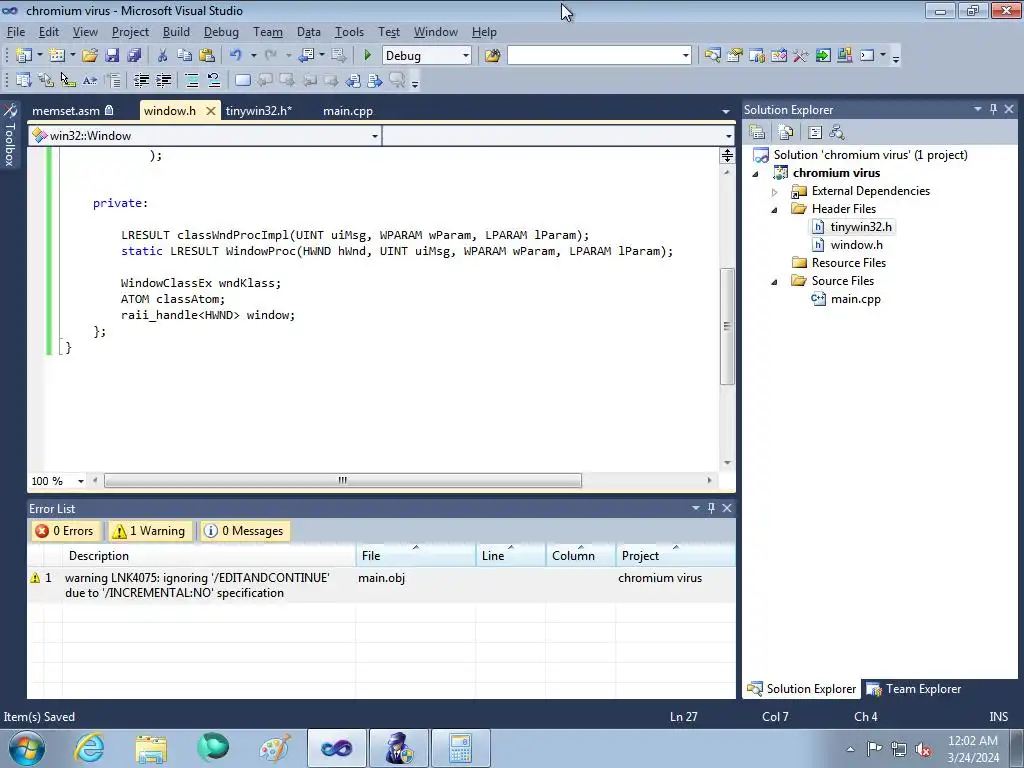The width and height of the screenshot is (1024, 768).
Task: Open the Solution Explorer toolbar icon
Action: coord(712,56)
